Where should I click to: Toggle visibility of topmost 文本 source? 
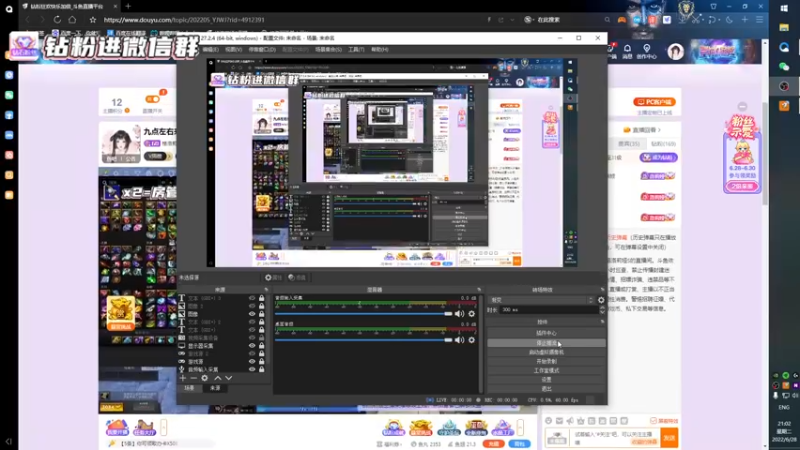pyautogui.click(x=252, y=298)
